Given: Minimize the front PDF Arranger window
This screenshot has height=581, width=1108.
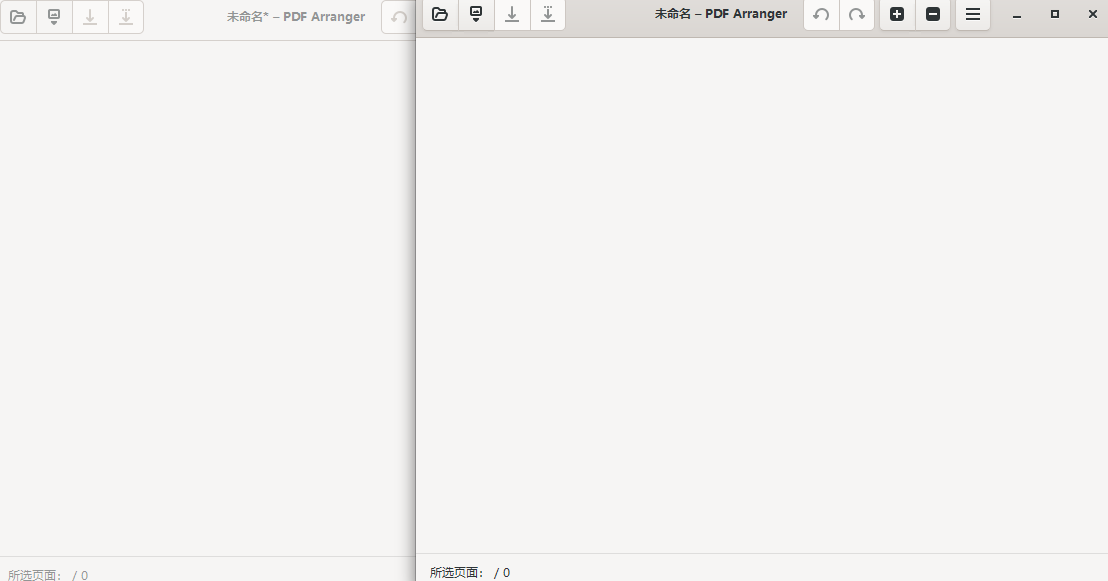Looking at the screenshot, I should (1017, 14).
